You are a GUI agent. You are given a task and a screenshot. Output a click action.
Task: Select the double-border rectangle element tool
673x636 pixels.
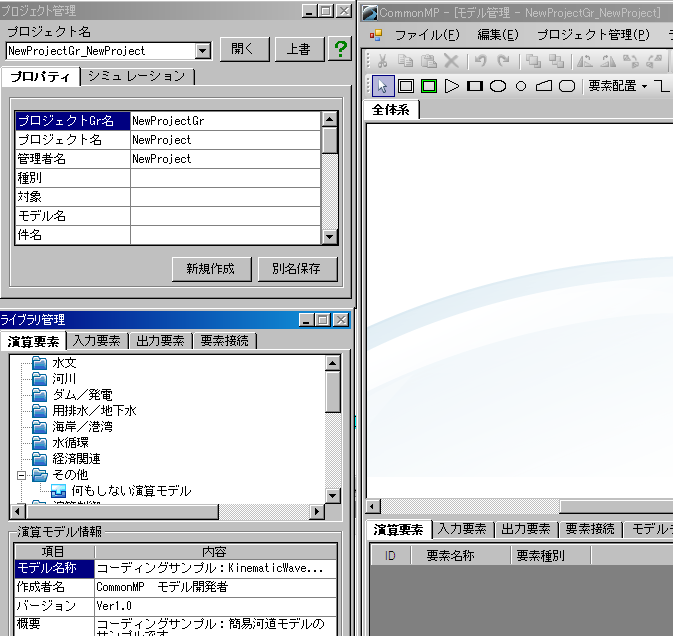(x=406, y=86)
